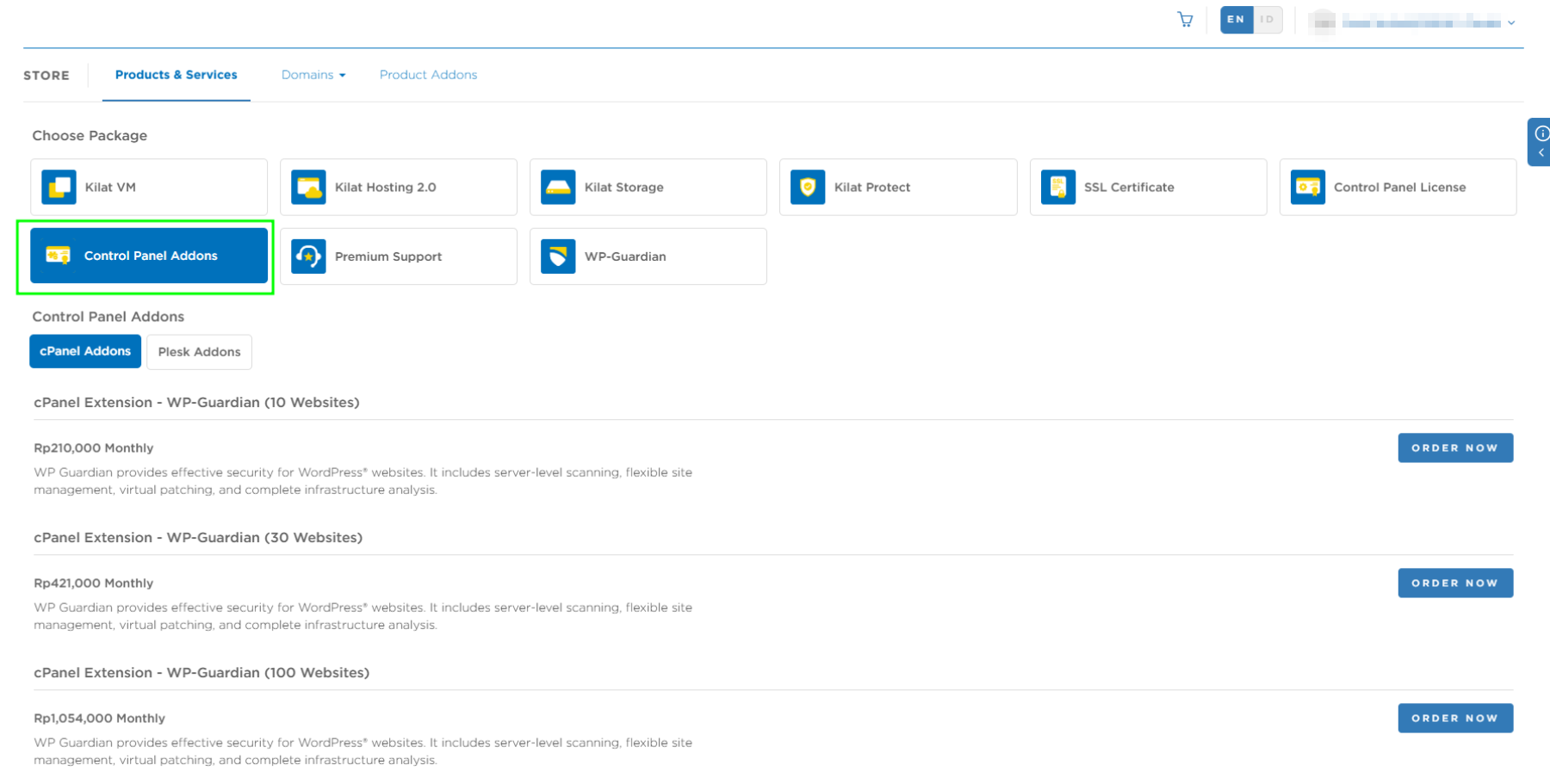Viewport: 1550px width, 784px height.
Task: Click the Kilat Protect shield icon
Action: click(807, 187)
